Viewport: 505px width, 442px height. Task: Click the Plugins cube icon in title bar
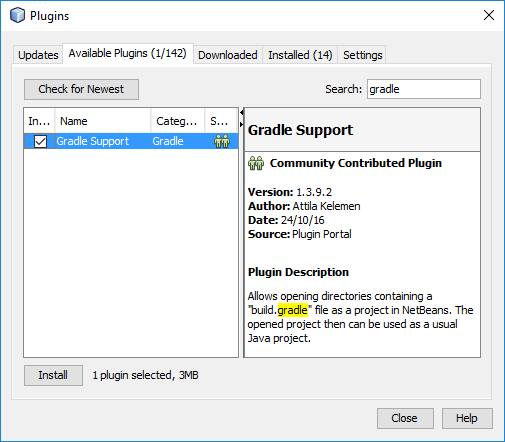pos(17,15)
